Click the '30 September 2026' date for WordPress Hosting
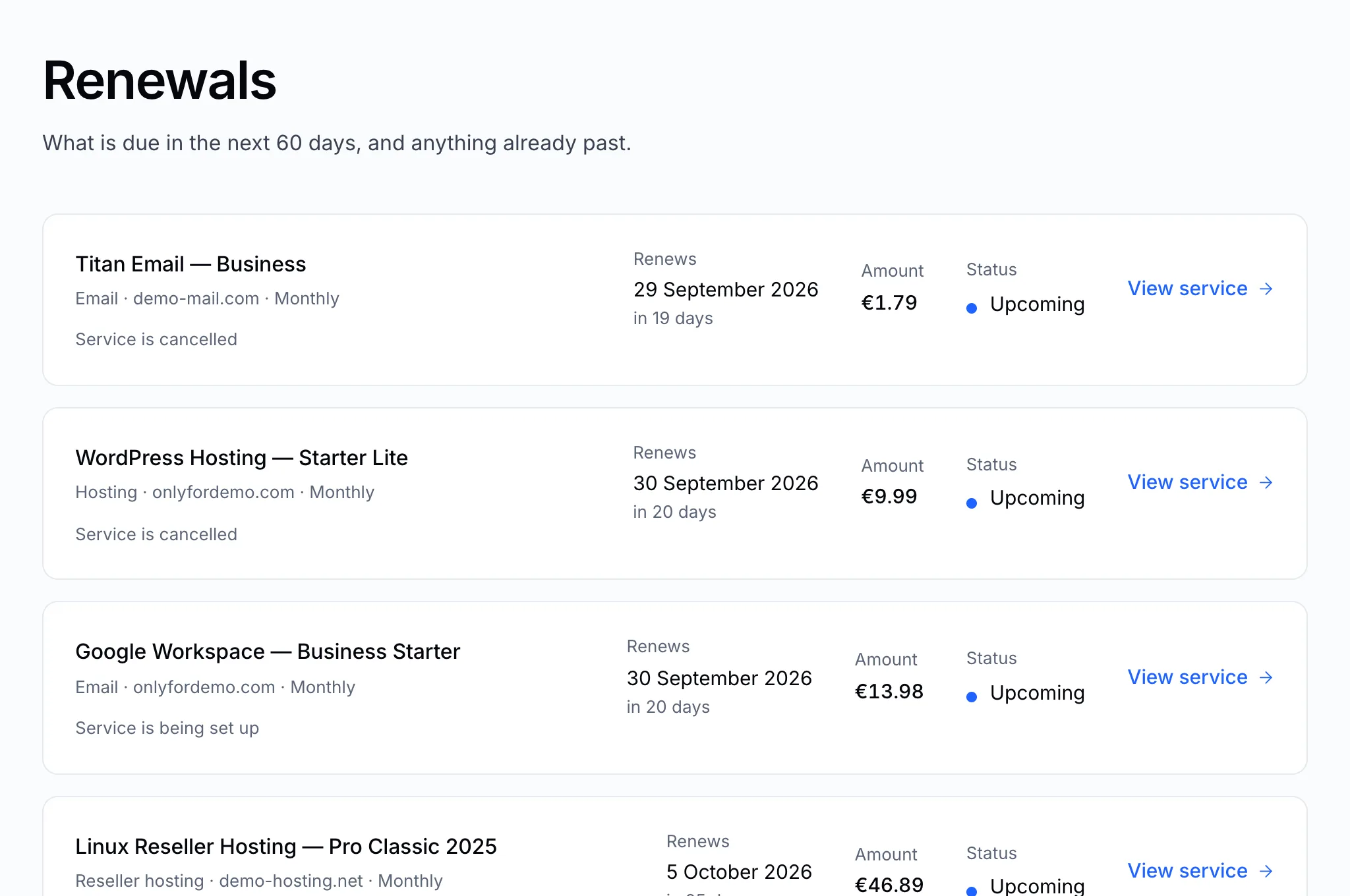Screen dimensions: 1350x896 pos(726,483)
